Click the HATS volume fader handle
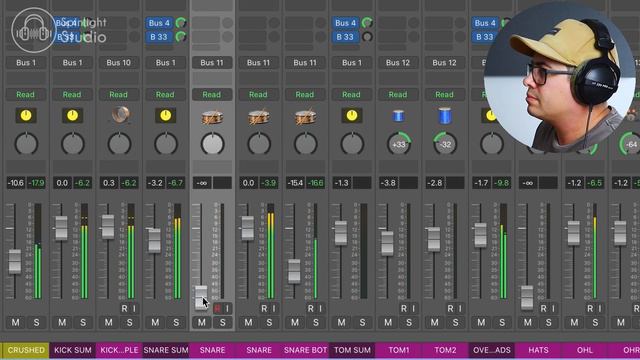The height and width of the screenshot is (360, 640). [x=527, y=297]
